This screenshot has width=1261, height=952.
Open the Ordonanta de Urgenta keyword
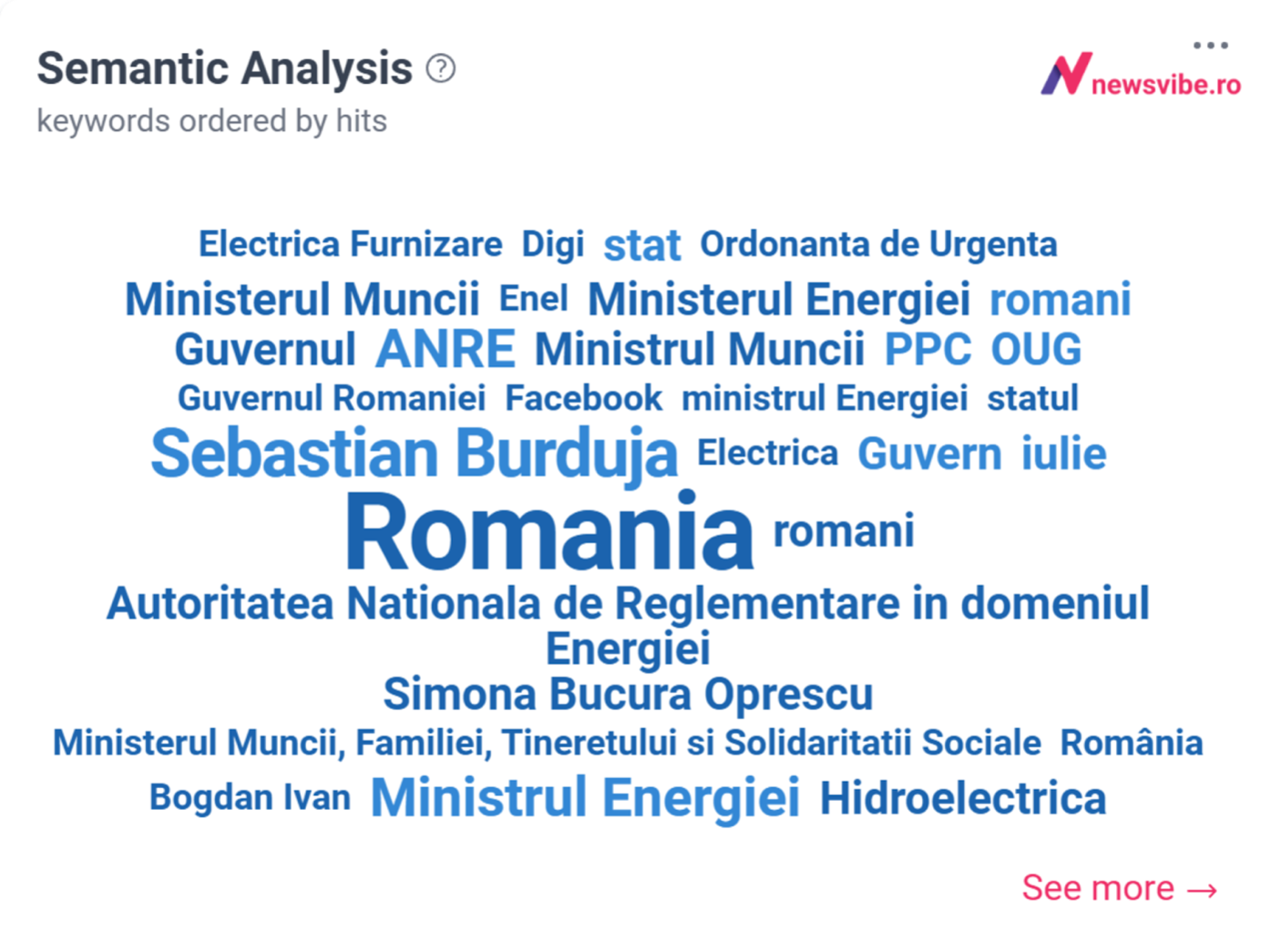click(878, 244)
